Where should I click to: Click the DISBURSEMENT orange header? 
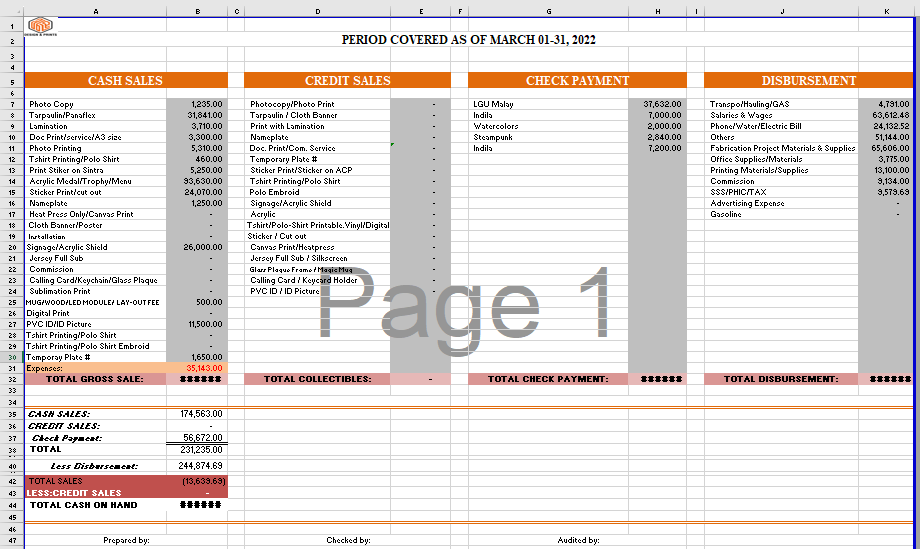point(809,80)
